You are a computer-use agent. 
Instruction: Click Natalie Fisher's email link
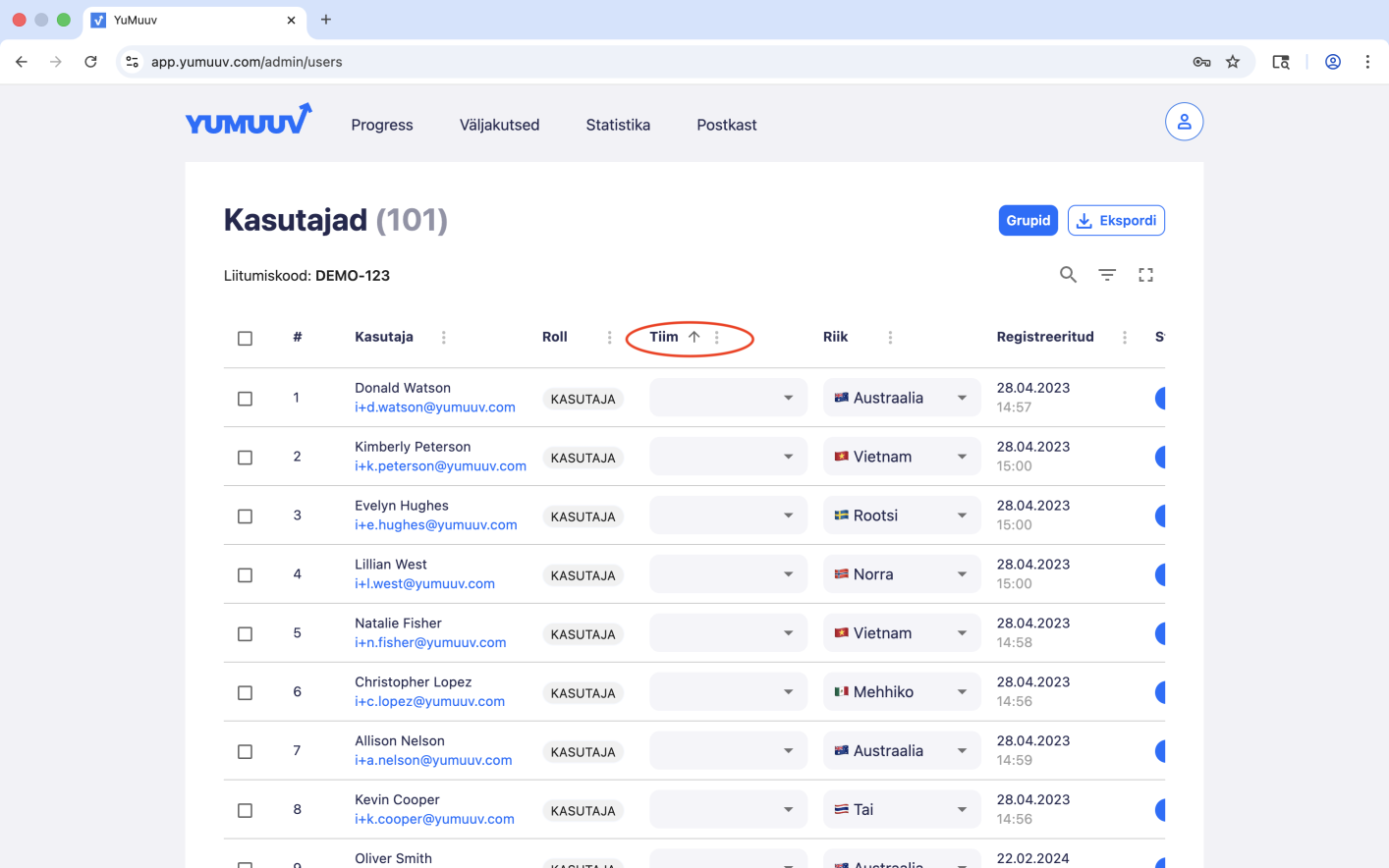430,642
